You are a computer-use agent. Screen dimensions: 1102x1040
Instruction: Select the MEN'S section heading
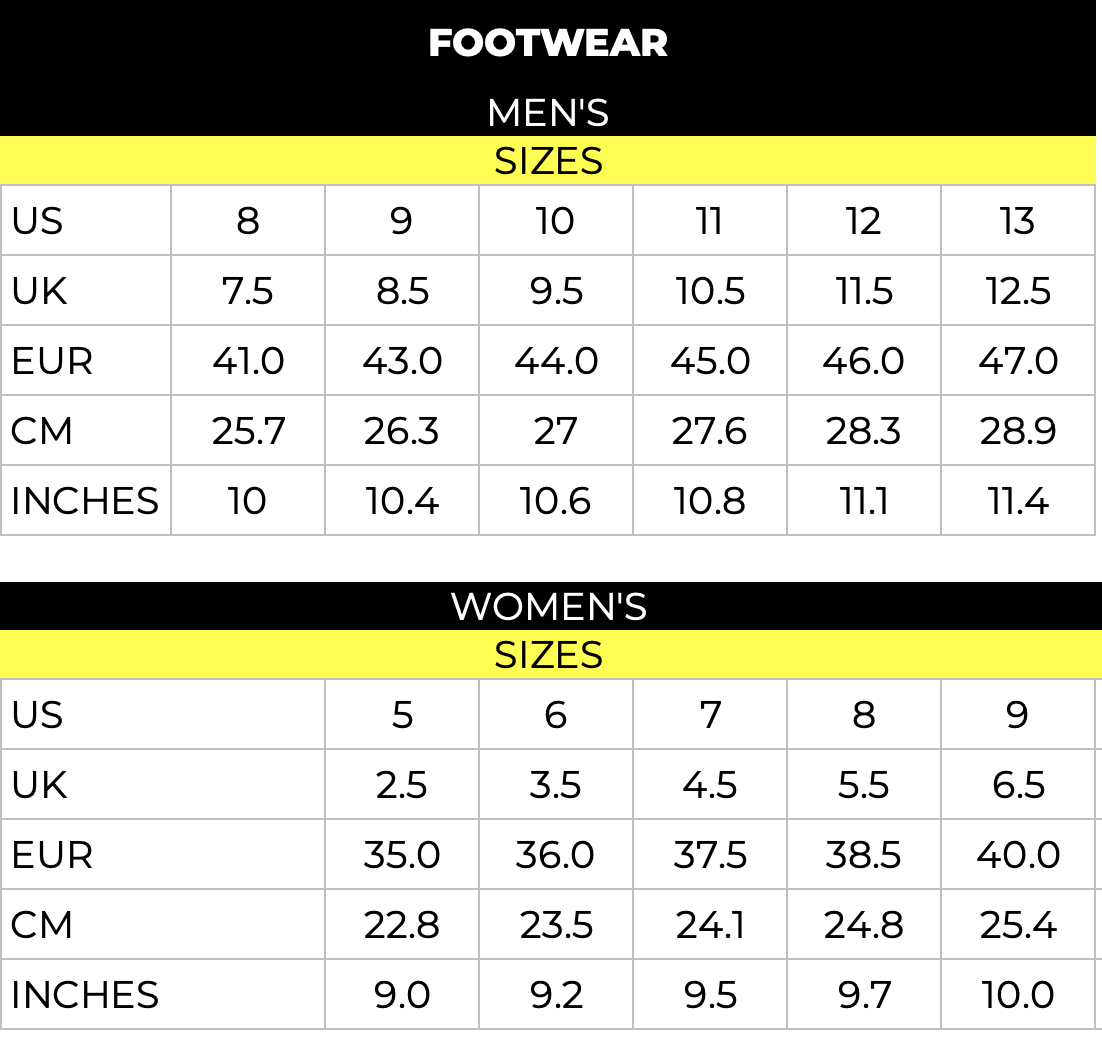click(x=548, y=113)
